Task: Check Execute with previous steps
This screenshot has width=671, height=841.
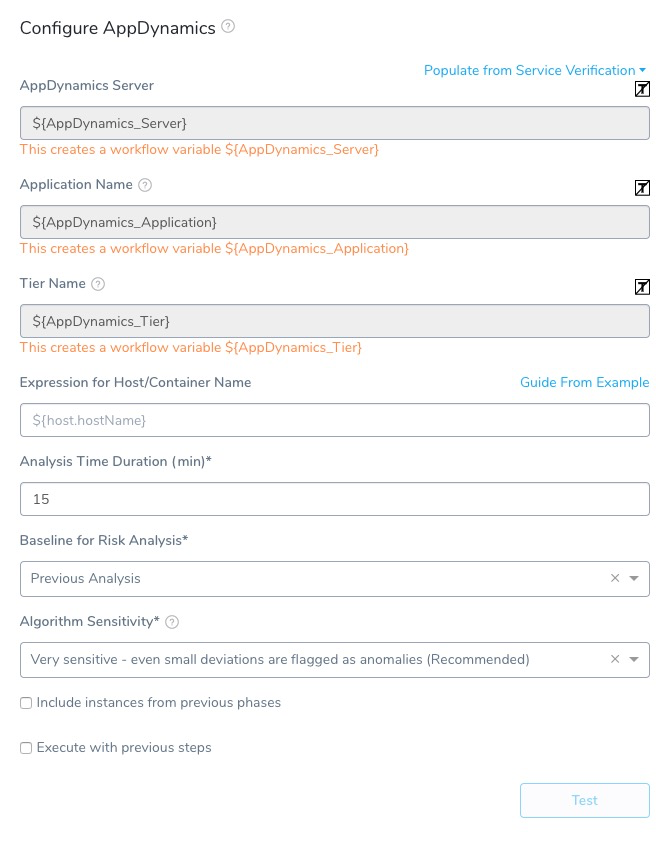Action: point(26,748)
